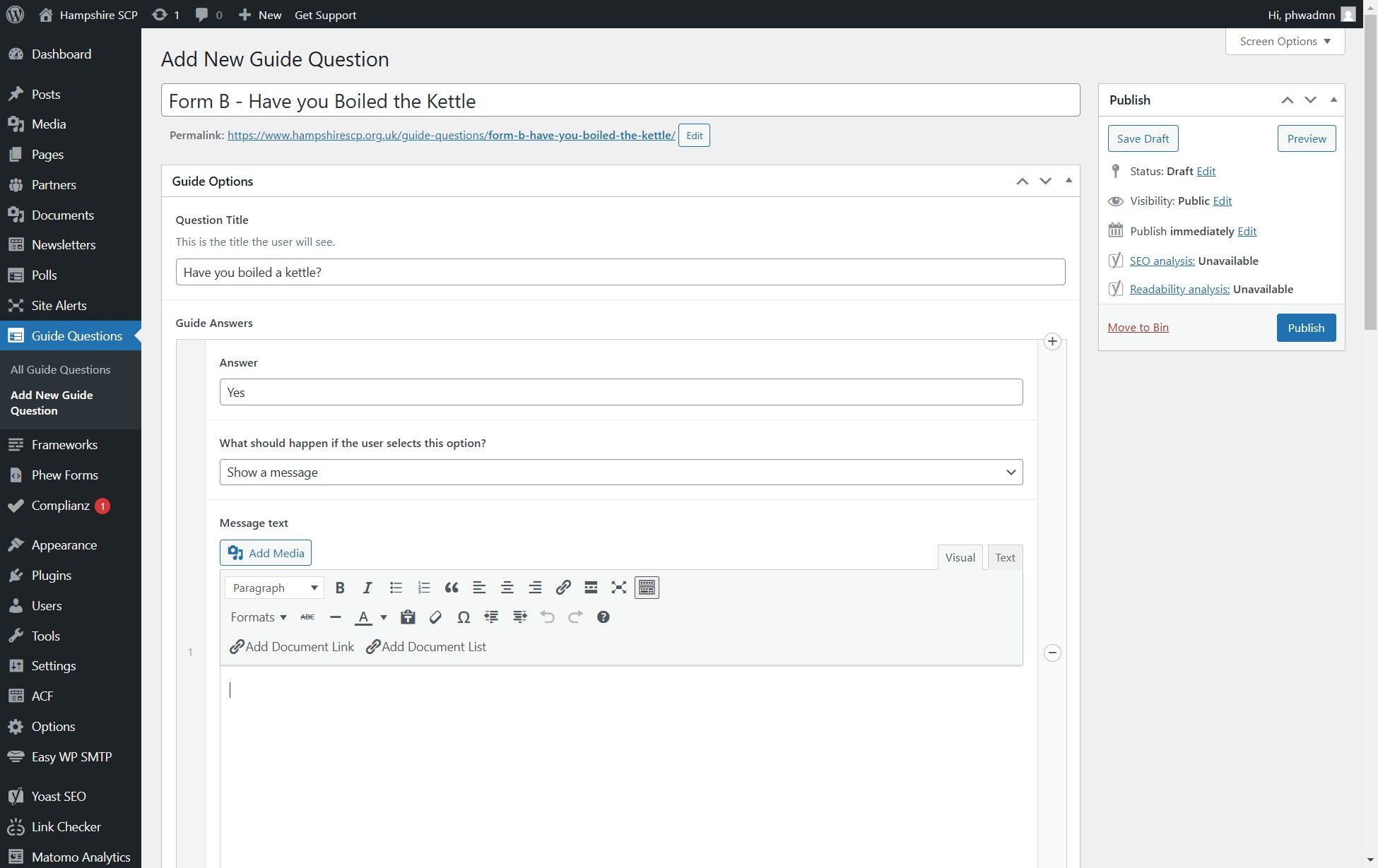Click the insert link toolbar icon

(563, 588)
